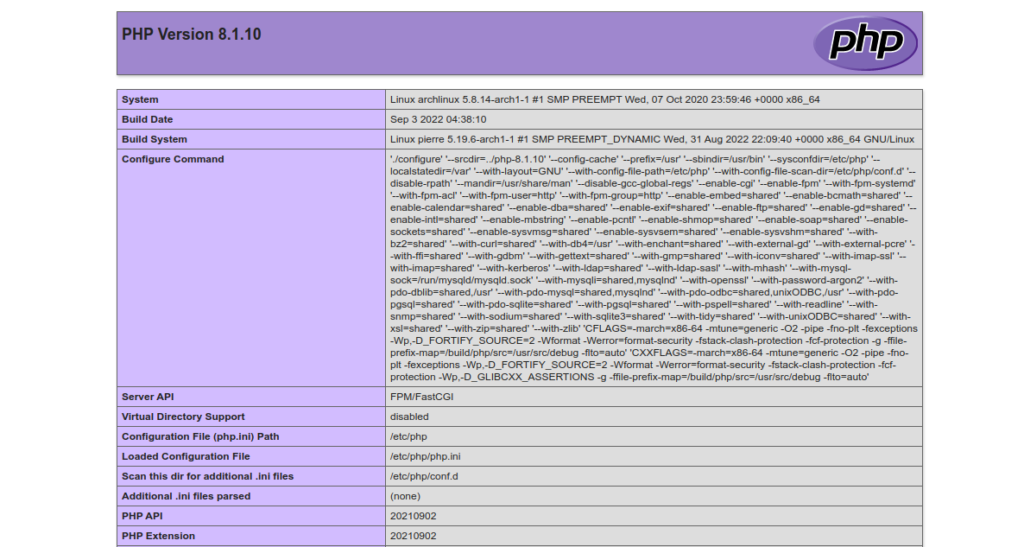Select 'Sep 3 2022 04:38:10' value
Viewport: 1024px width, 547px height.
[438, 119]
